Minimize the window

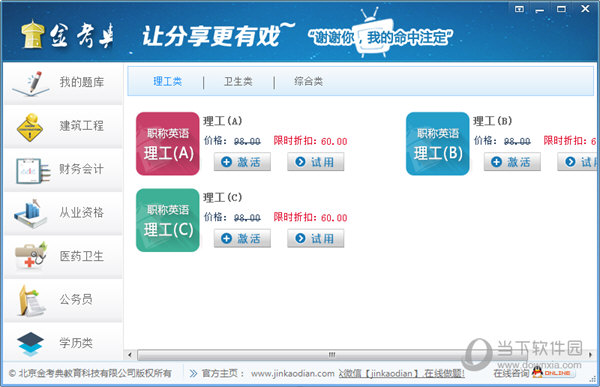(x=540, y=10)
